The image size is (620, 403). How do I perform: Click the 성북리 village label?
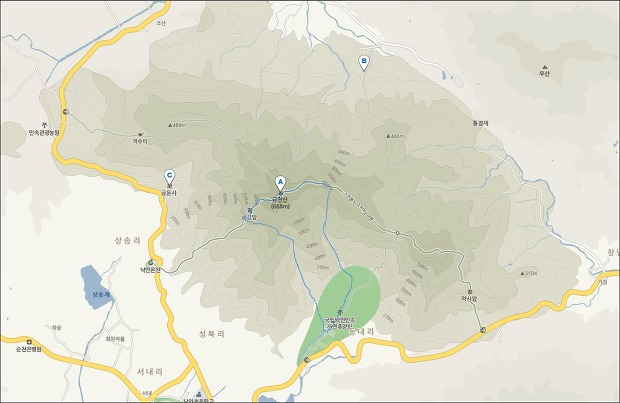pyautogui.click(x=212, y=334)
